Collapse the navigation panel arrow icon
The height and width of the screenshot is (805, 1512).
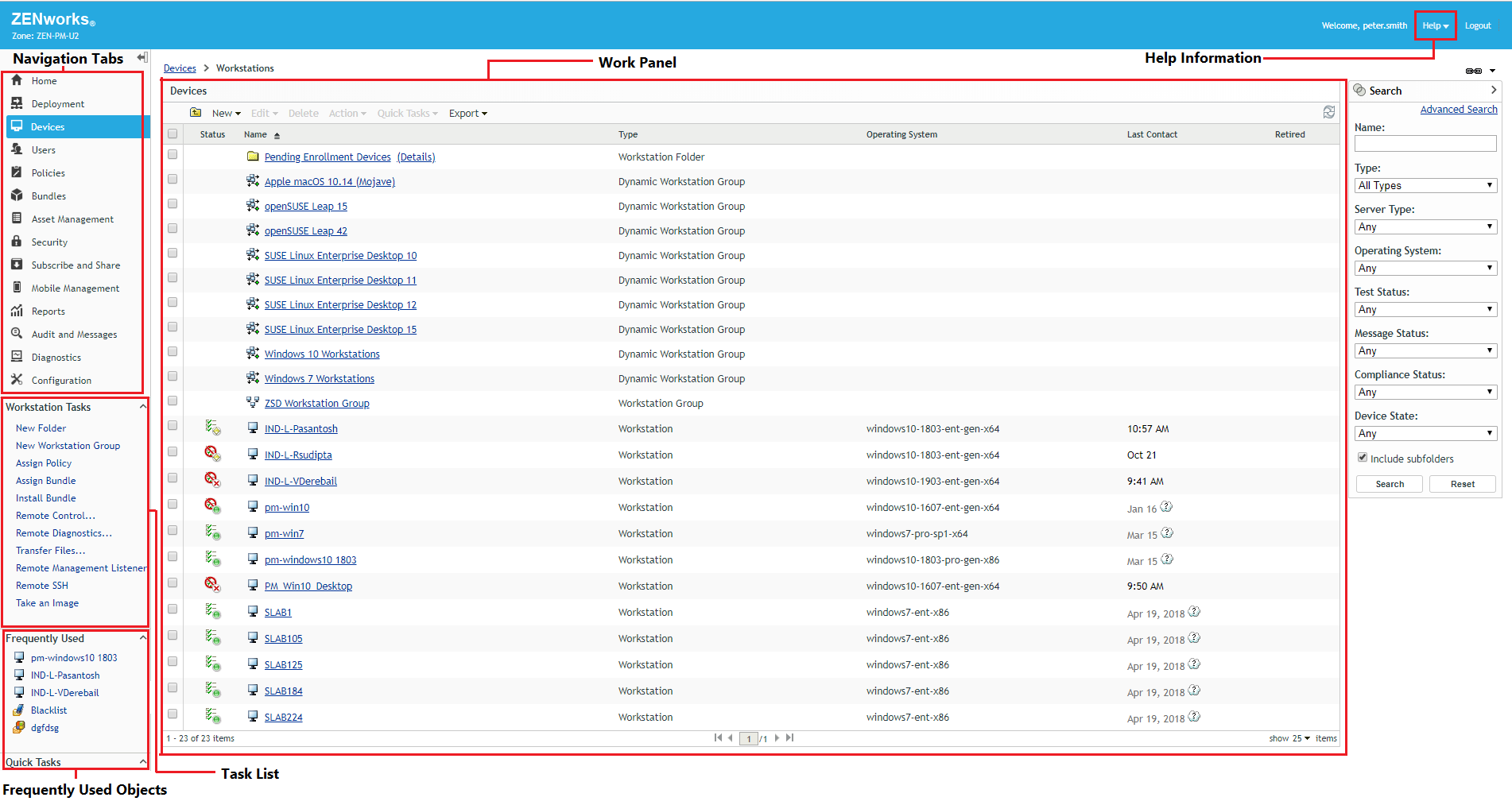[x=142, y=57]
